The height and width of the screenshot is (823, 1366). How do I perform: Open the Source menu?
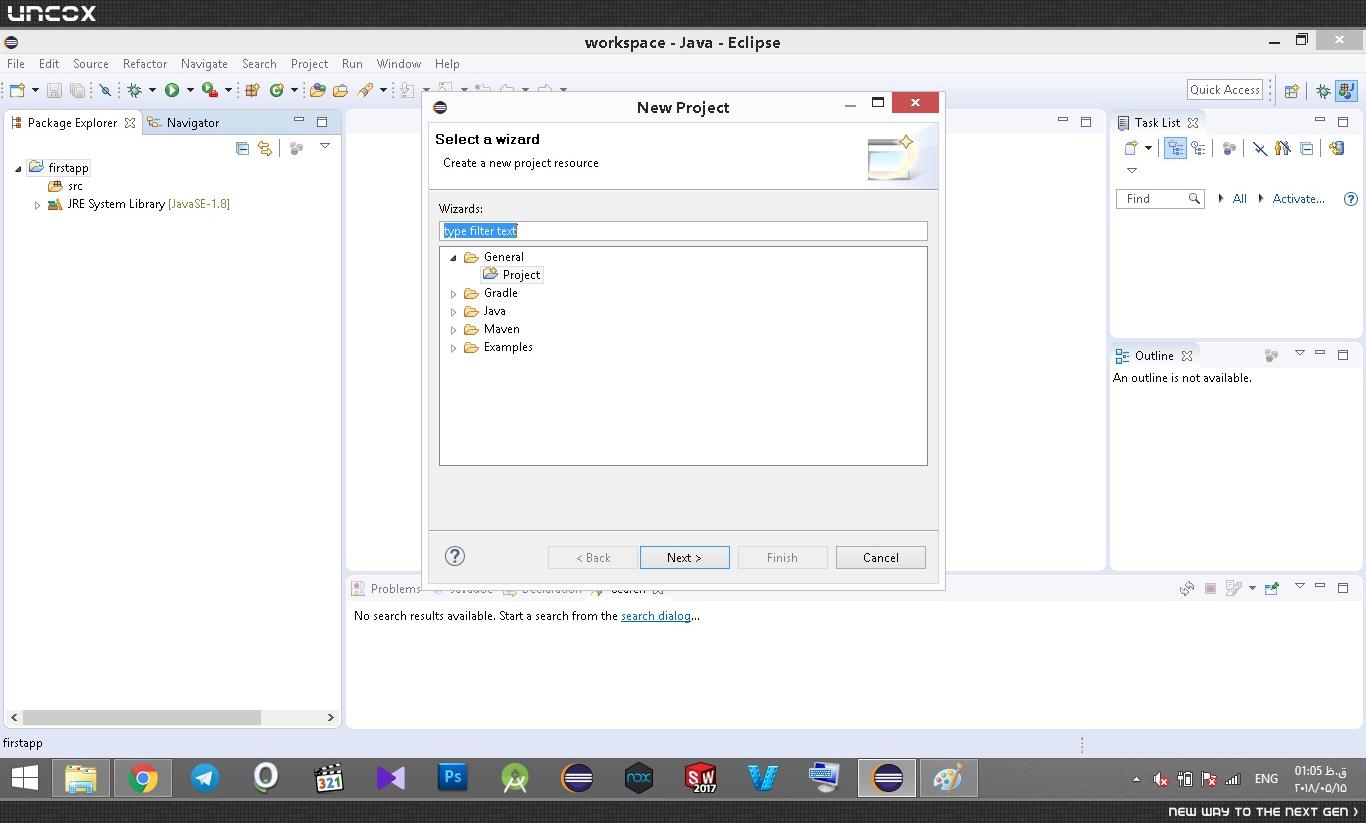point(90,63)
